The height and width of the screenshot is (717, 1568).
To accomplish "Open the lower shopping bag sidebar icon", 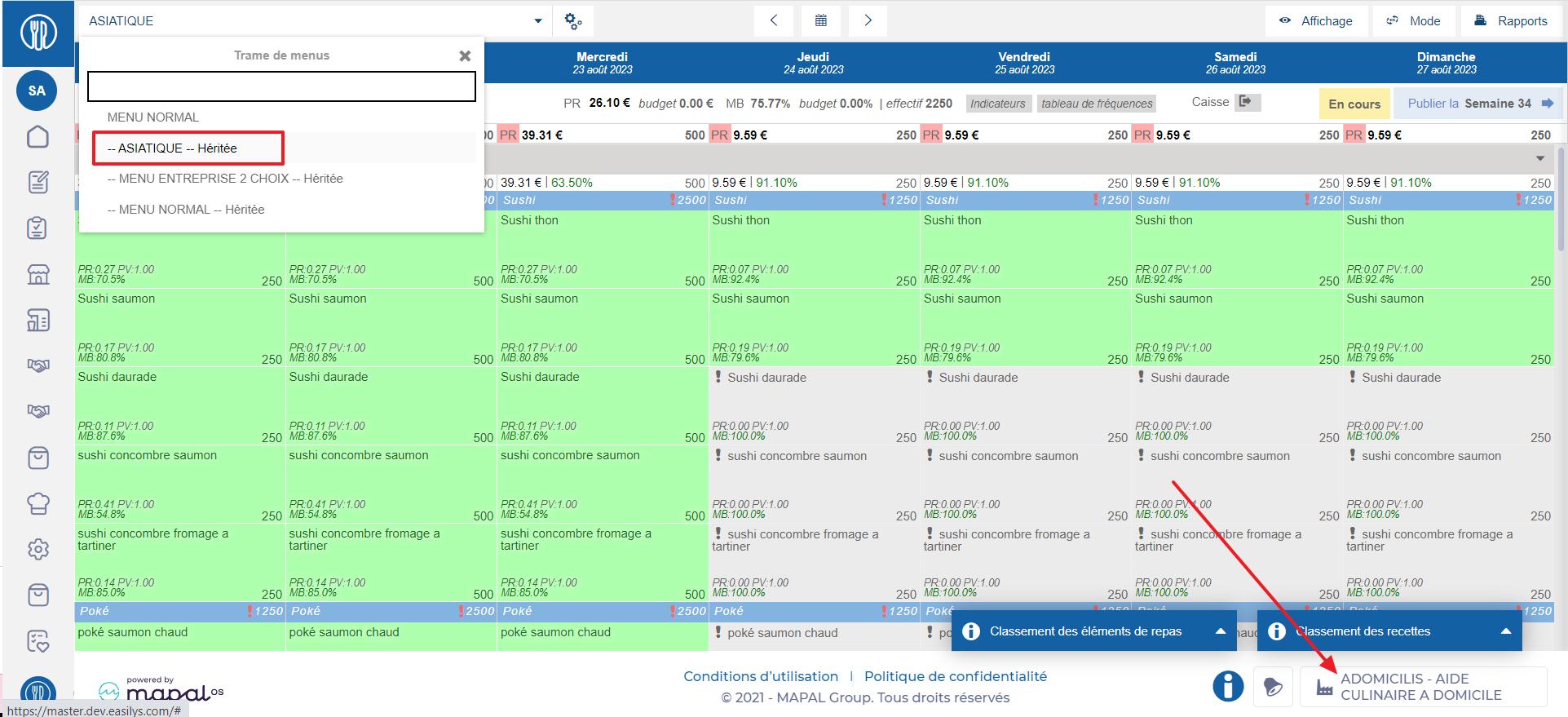I will 38,595.
